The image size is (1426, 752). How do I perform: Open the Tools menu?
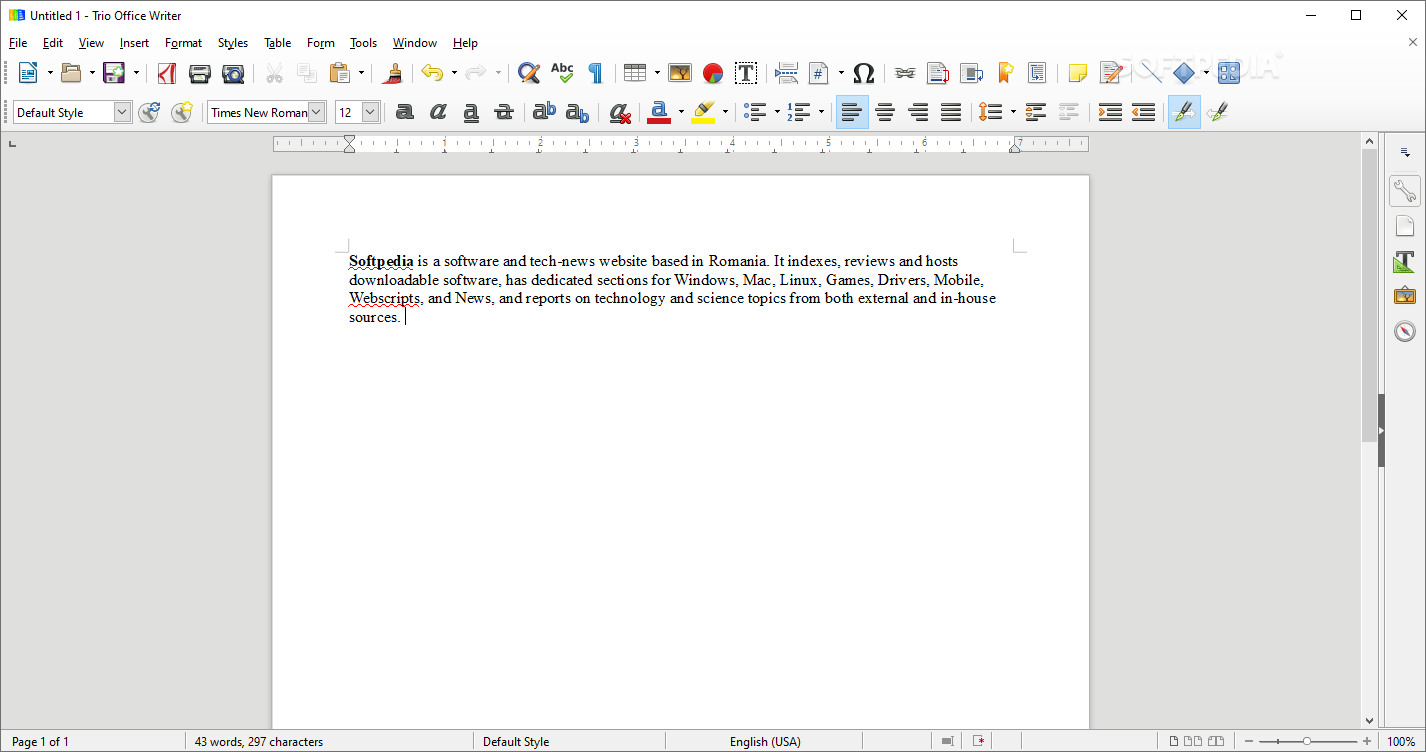[x=363, y=43]
